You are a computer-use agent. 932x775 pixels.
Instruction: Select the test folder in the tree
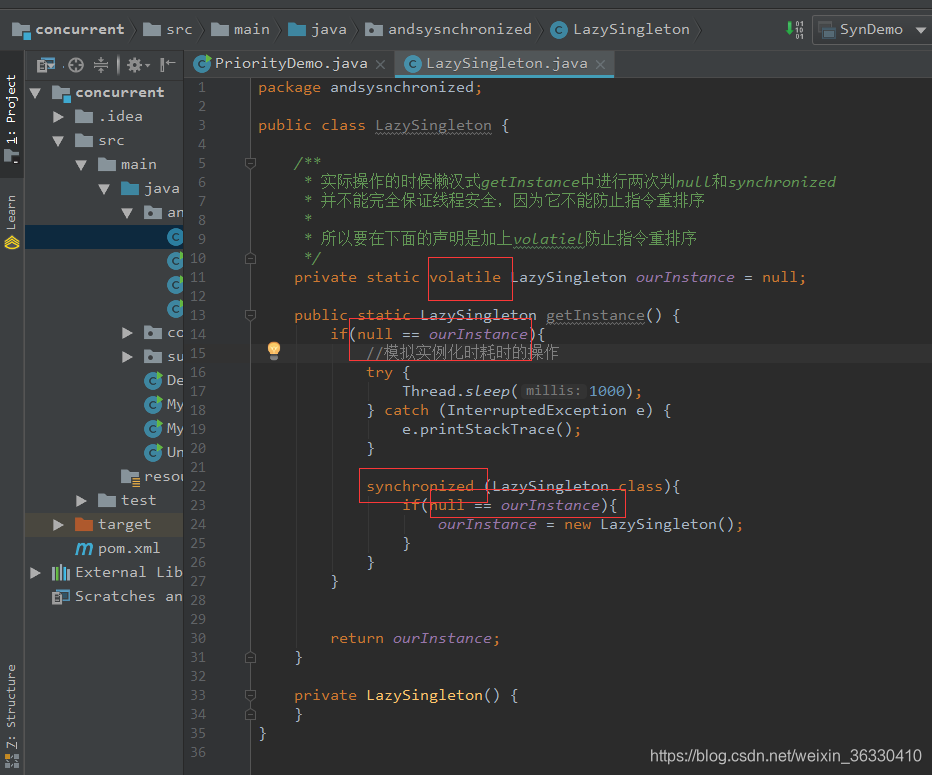pyautogui.click(x=127, y=500)
